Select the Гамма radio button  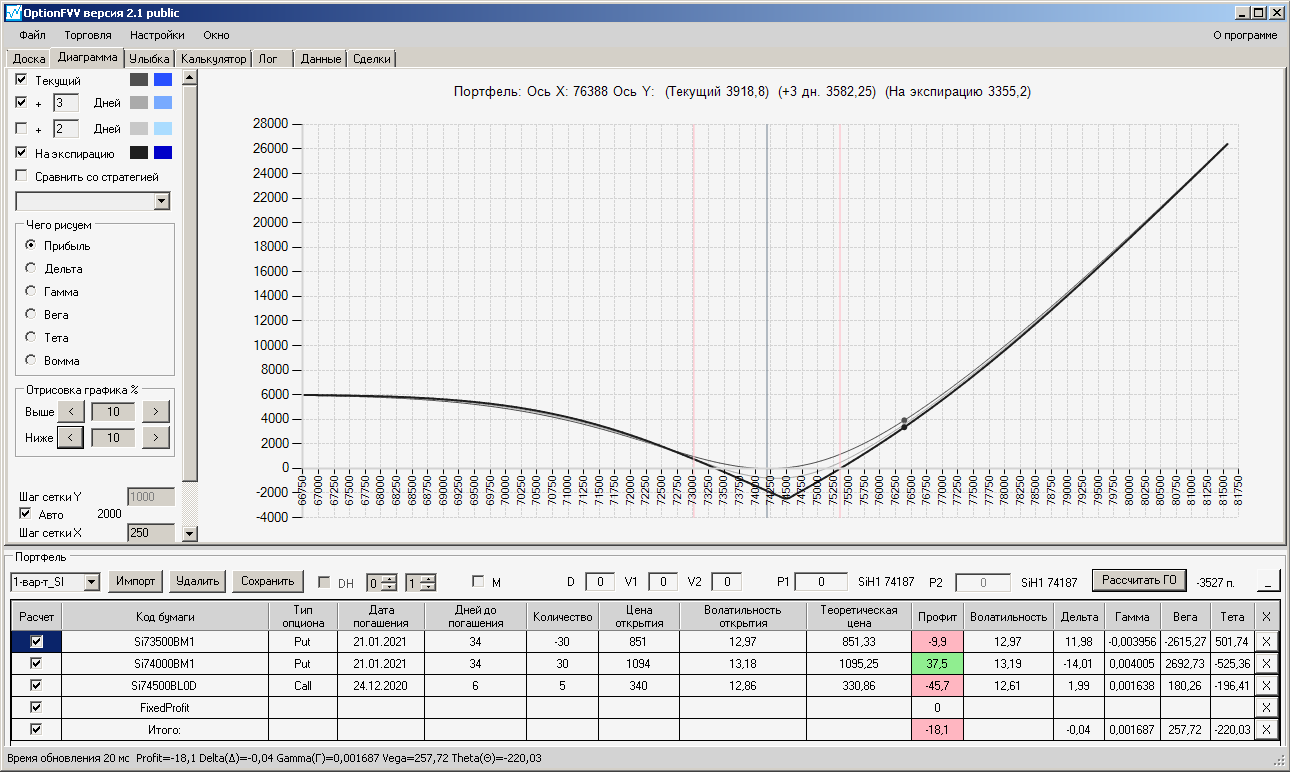click(31, 291)
